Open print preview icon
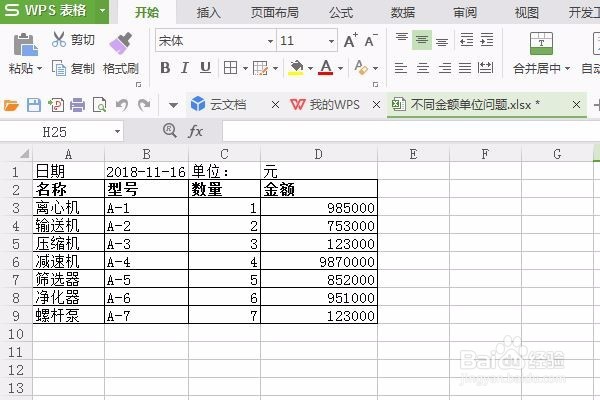600x400 pixels. 99,104
